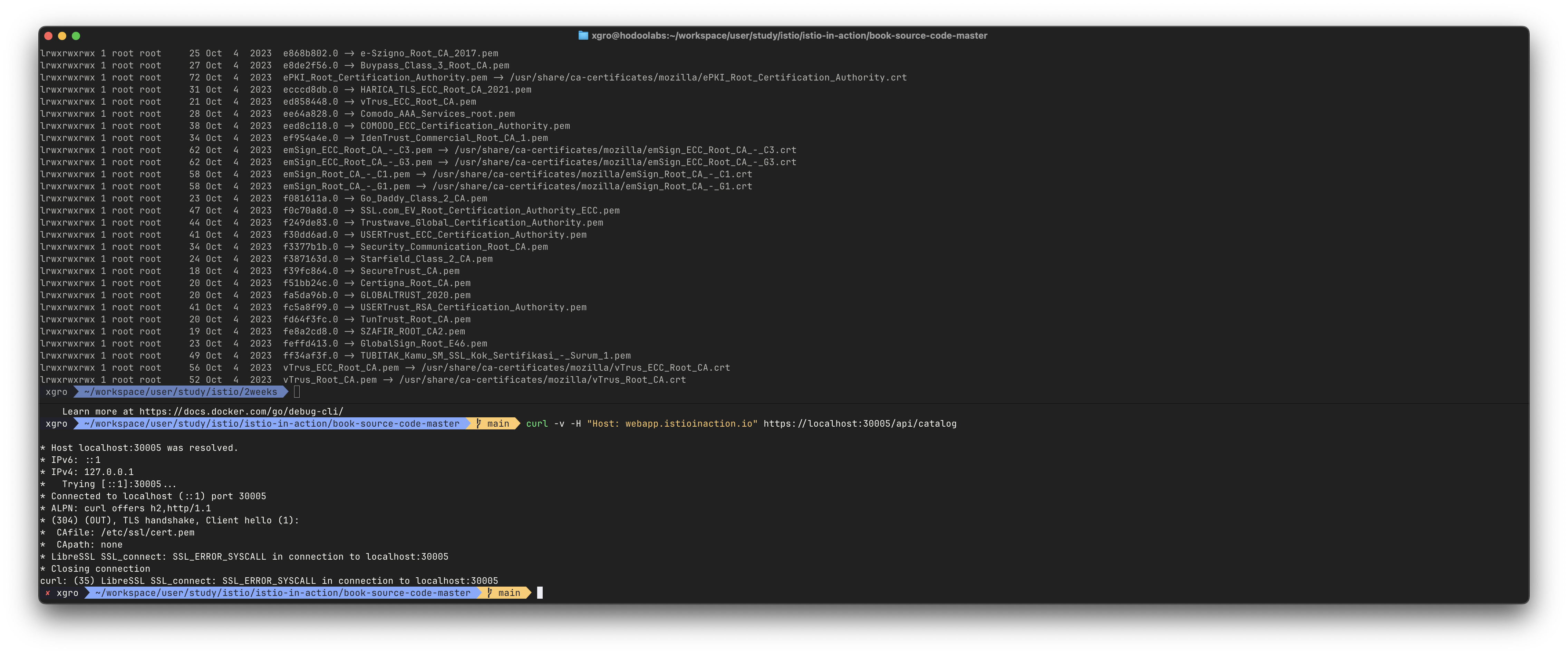Viewport: 1568px width, 655px height.
Task: Click SecureTrust_CA.pem entry
Action: [410, 271]
